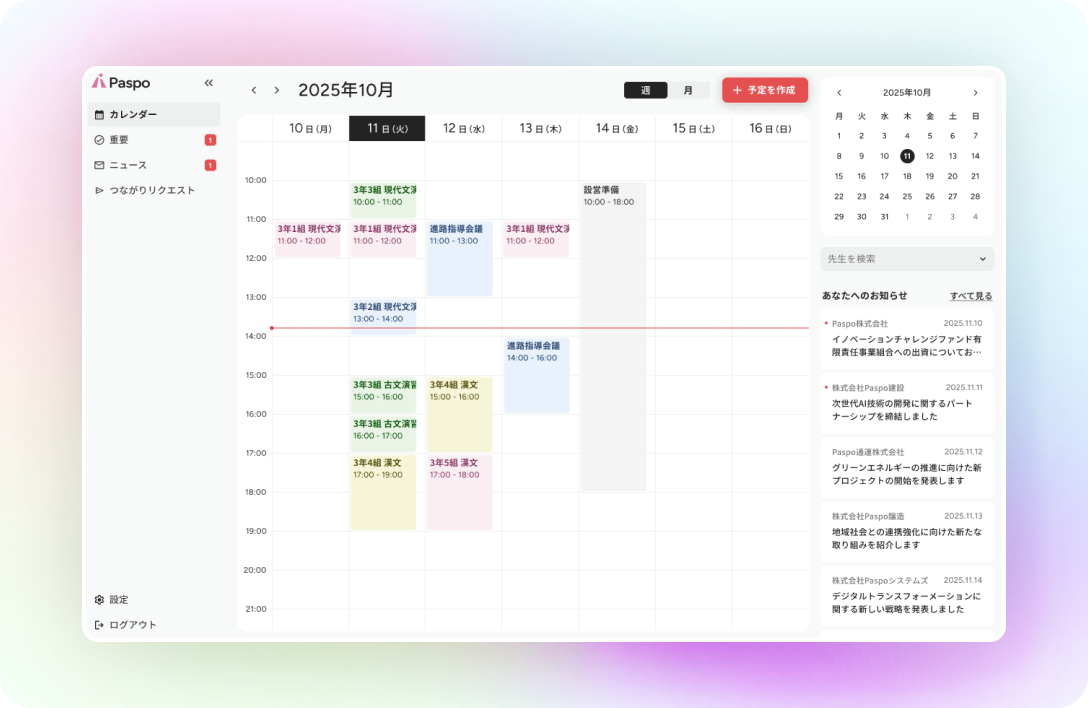The image size is (1088, 708).
Task: Open the 3年4組 漢文 17:00 - 19:00 event
Action: coord(384,492)
